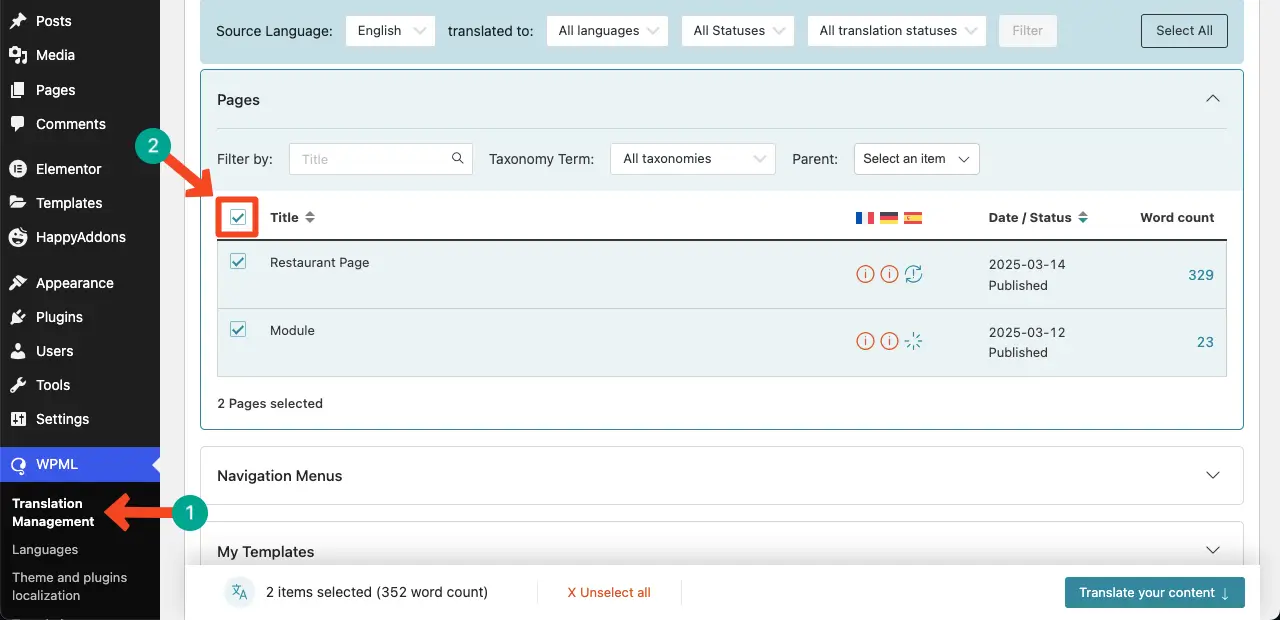The height and width of the screenshot is (620, 1280).
Task: Click the 2 Pages selected text
Action: [270, 403]
